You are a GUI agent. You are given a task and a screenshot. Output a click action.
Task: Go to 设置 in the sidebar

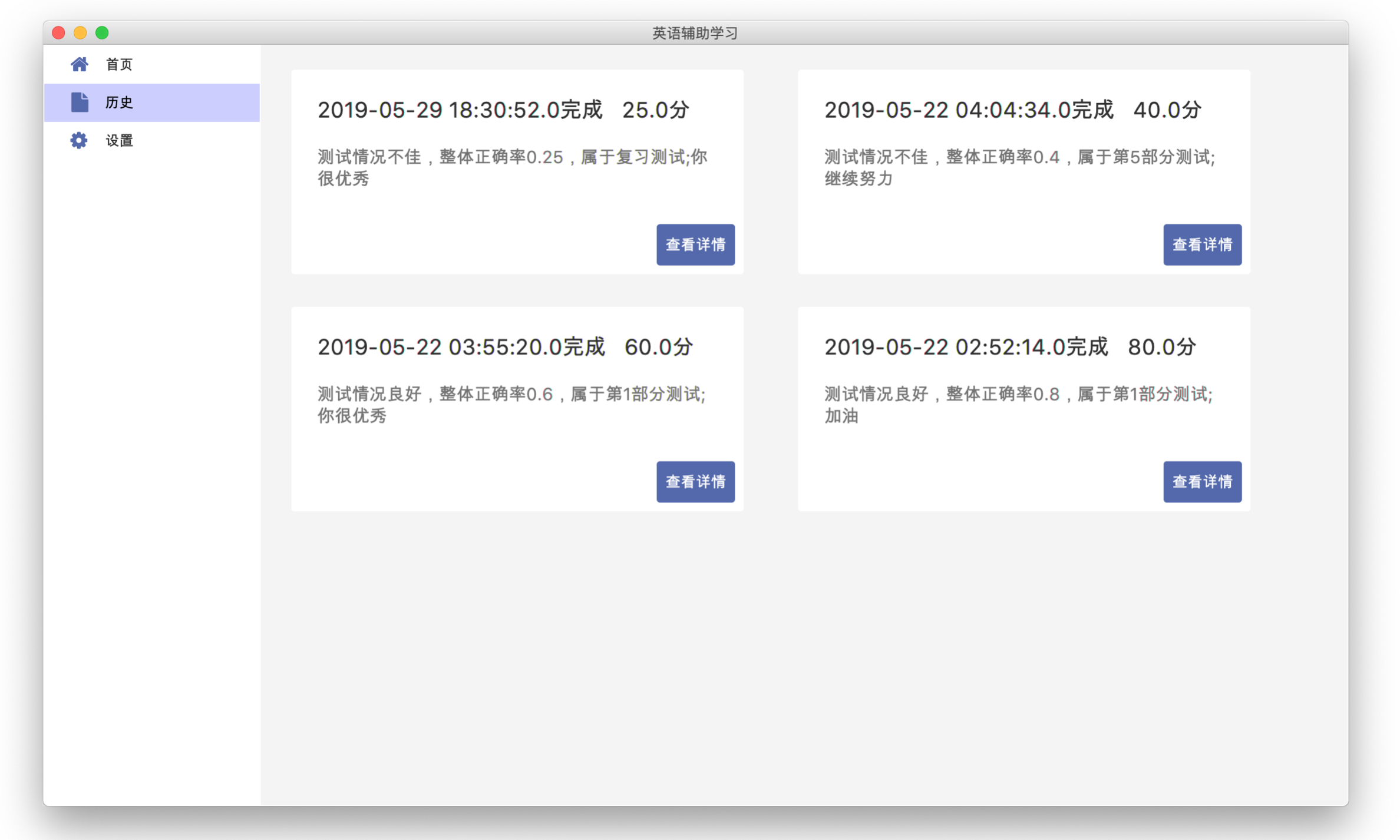(x=119, y=140)
